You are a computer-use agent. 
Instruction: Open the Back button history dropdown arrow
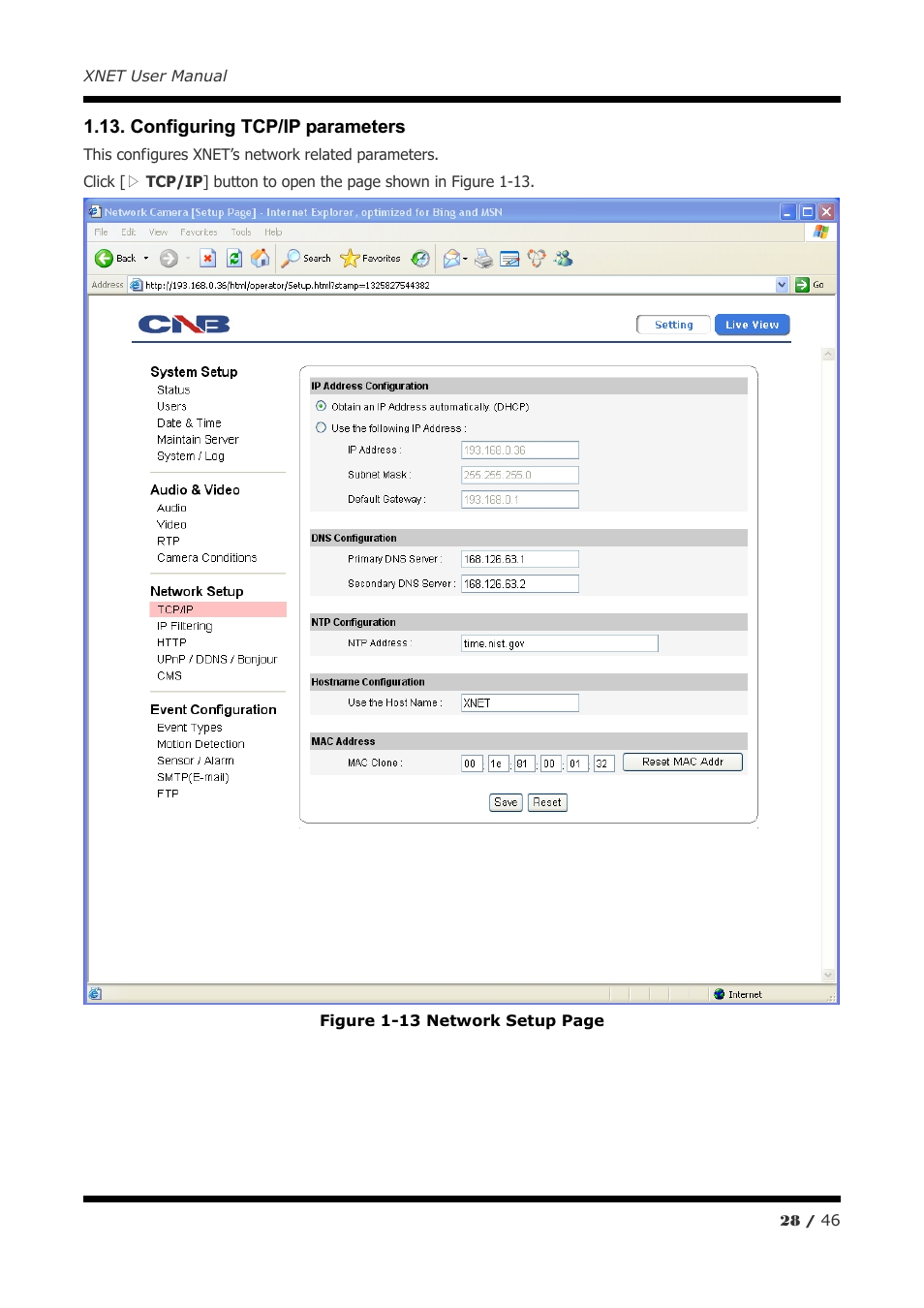pos(146,259)
